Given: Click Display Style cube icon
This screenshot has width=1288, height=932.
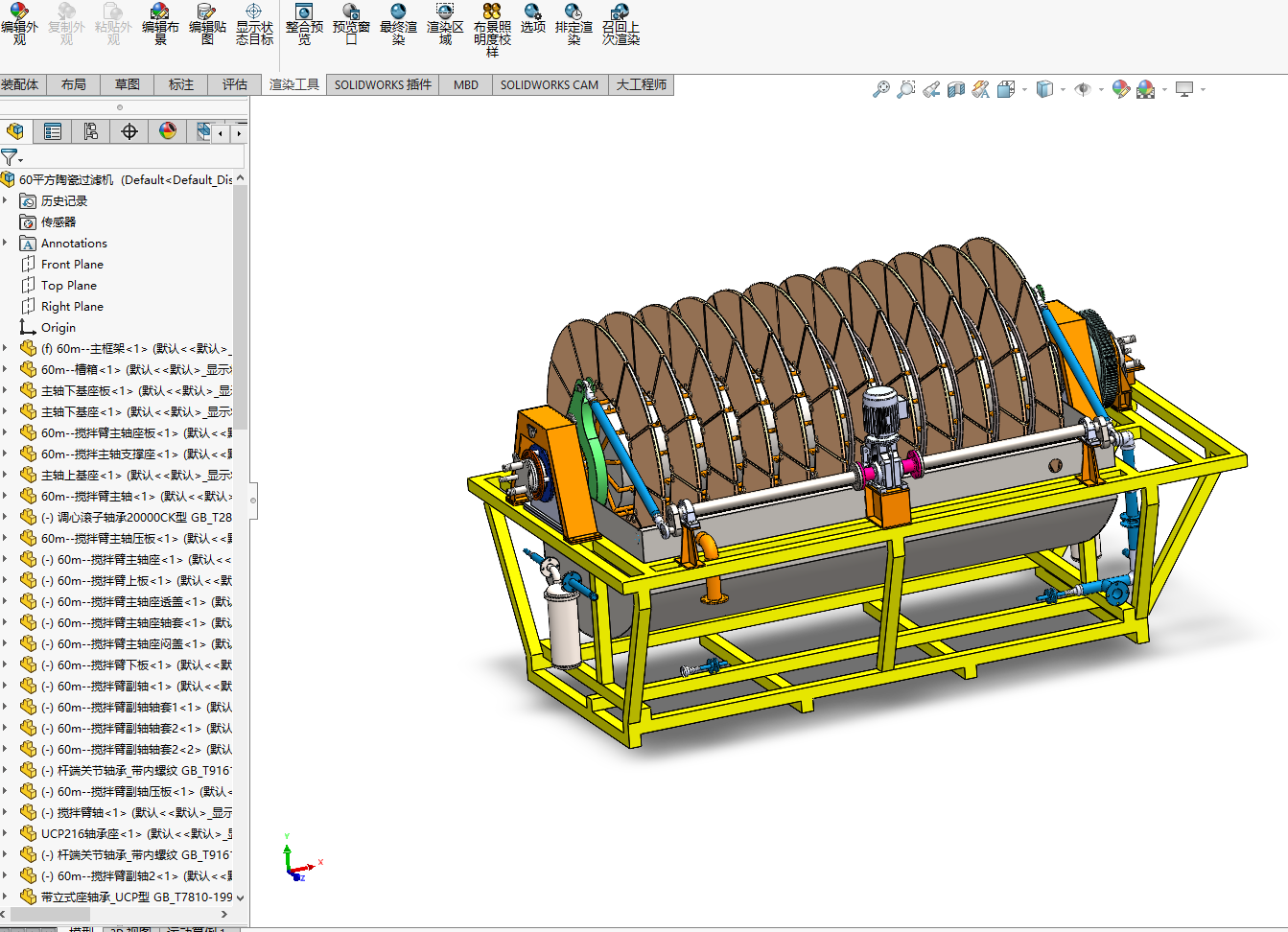Looking at the screenshot, I should (x=1044, y=89).
